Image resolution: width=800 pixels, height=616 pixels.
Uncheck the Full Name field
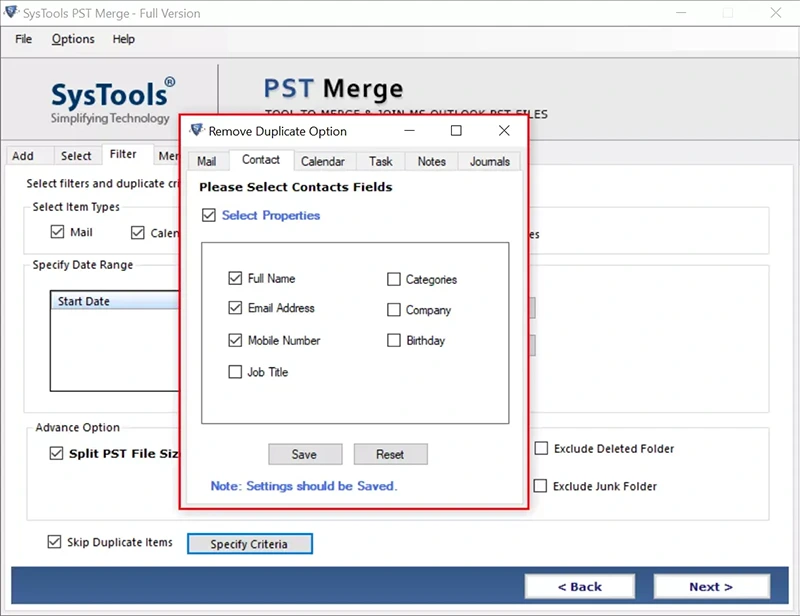pyautogui.click(x=235, y=278)
